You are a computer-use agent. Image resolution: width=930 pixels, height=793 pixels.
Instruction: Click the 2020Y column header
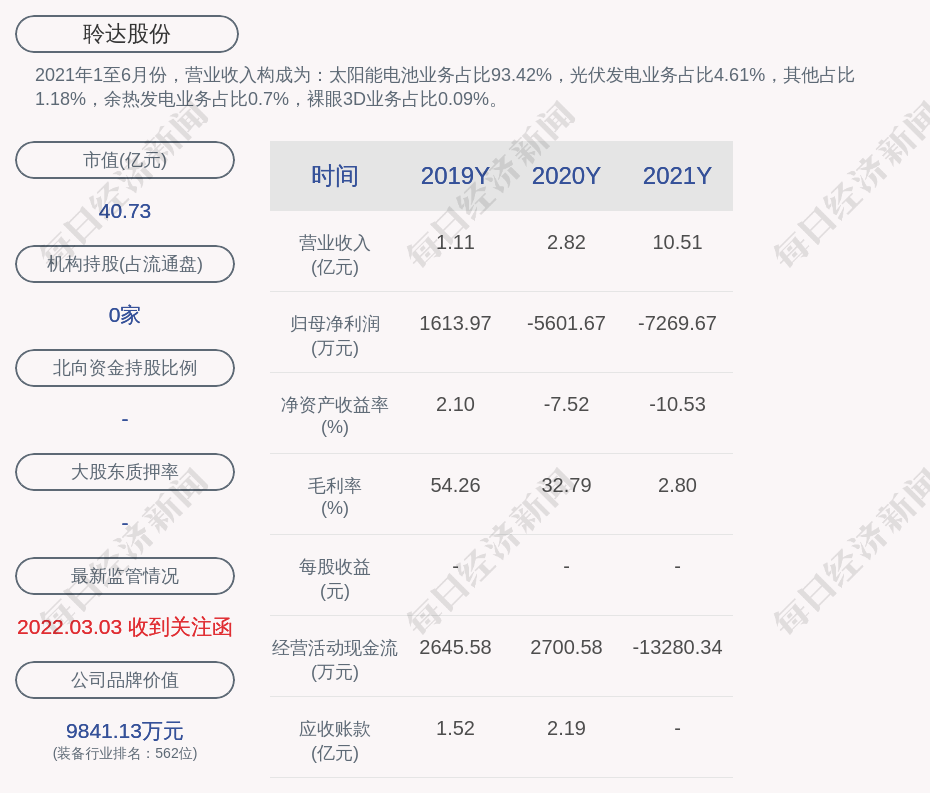point(566,176)
